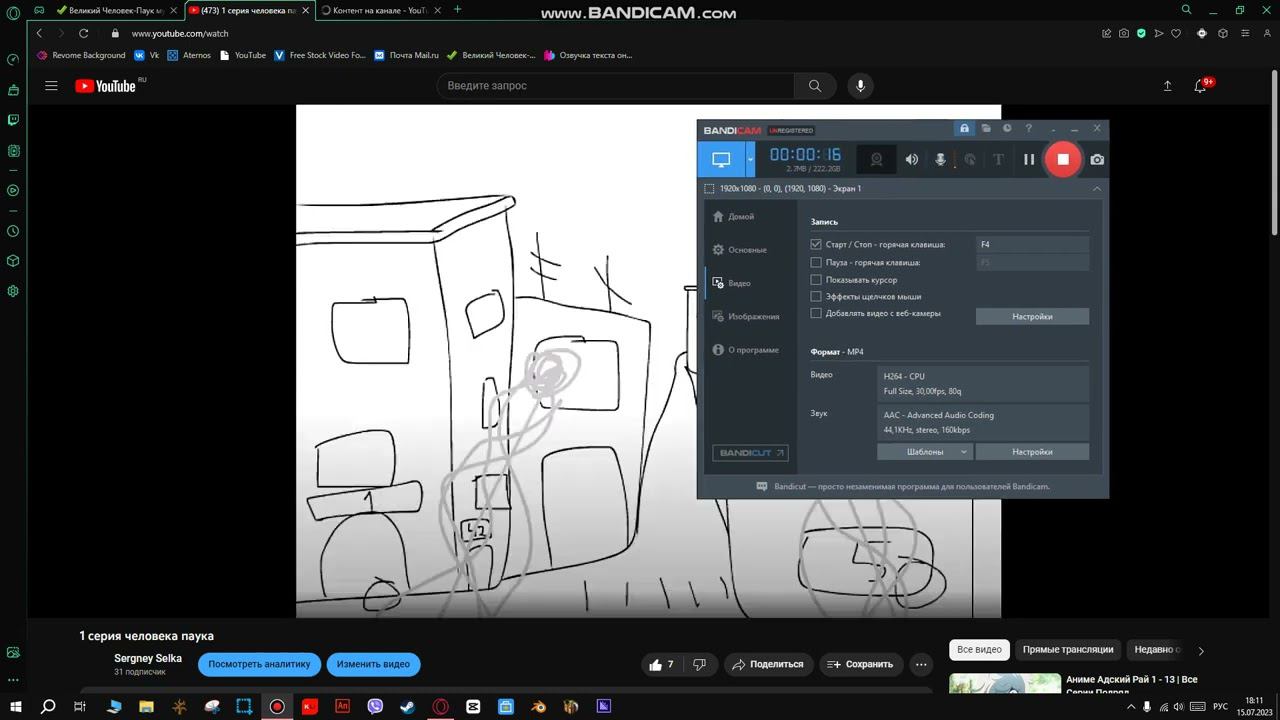Reload the YouTube page
This screenshot has height=720, width=1280.
pyautogui.click(x=83, y=33)
